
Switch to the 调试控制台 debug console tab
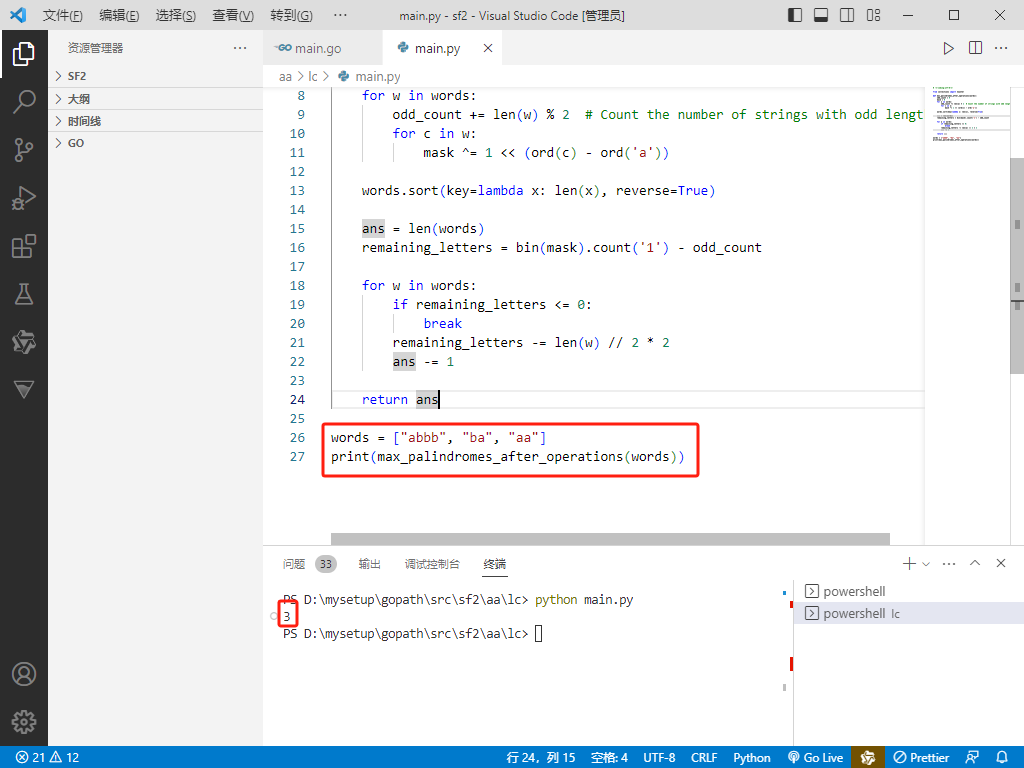(432, 564)
